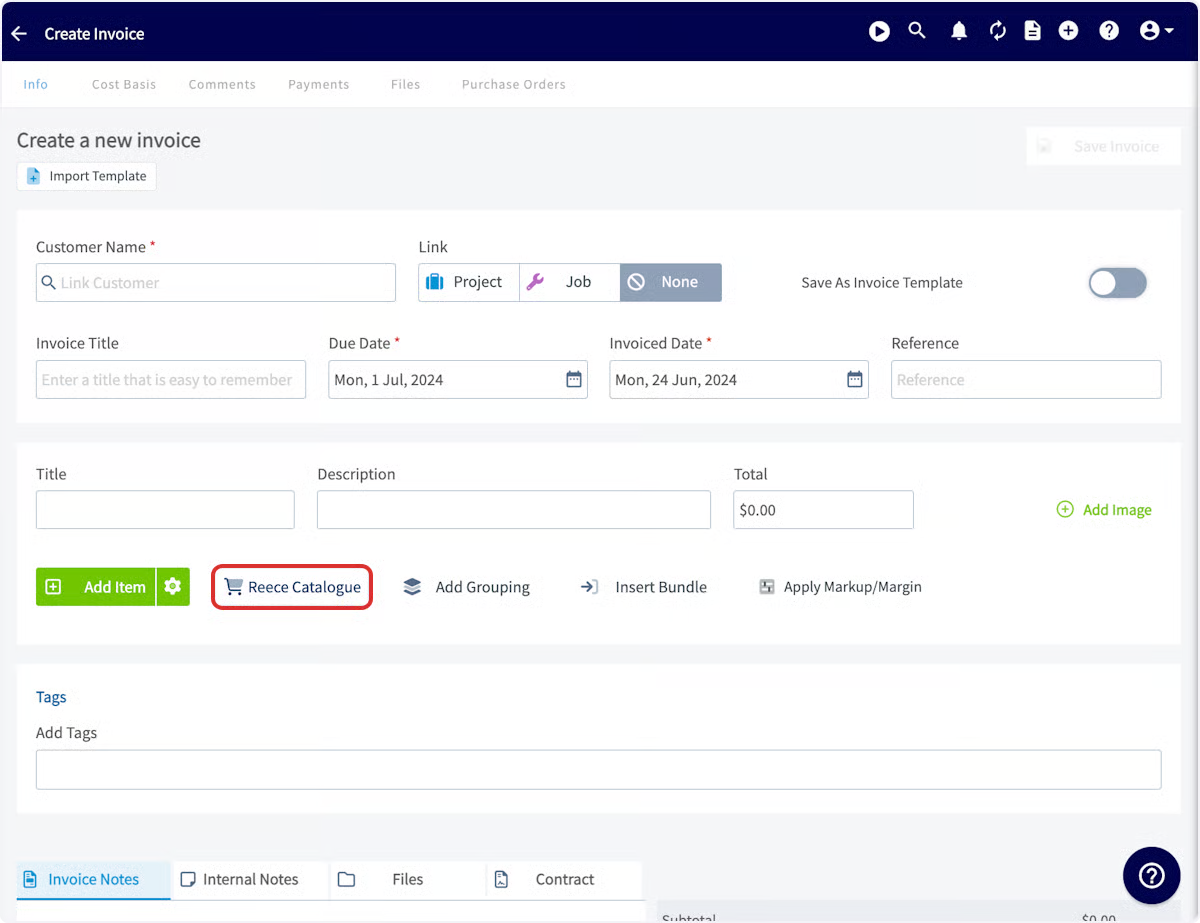Click the Import Template button
1200x923 pixels.
(87, 176)
